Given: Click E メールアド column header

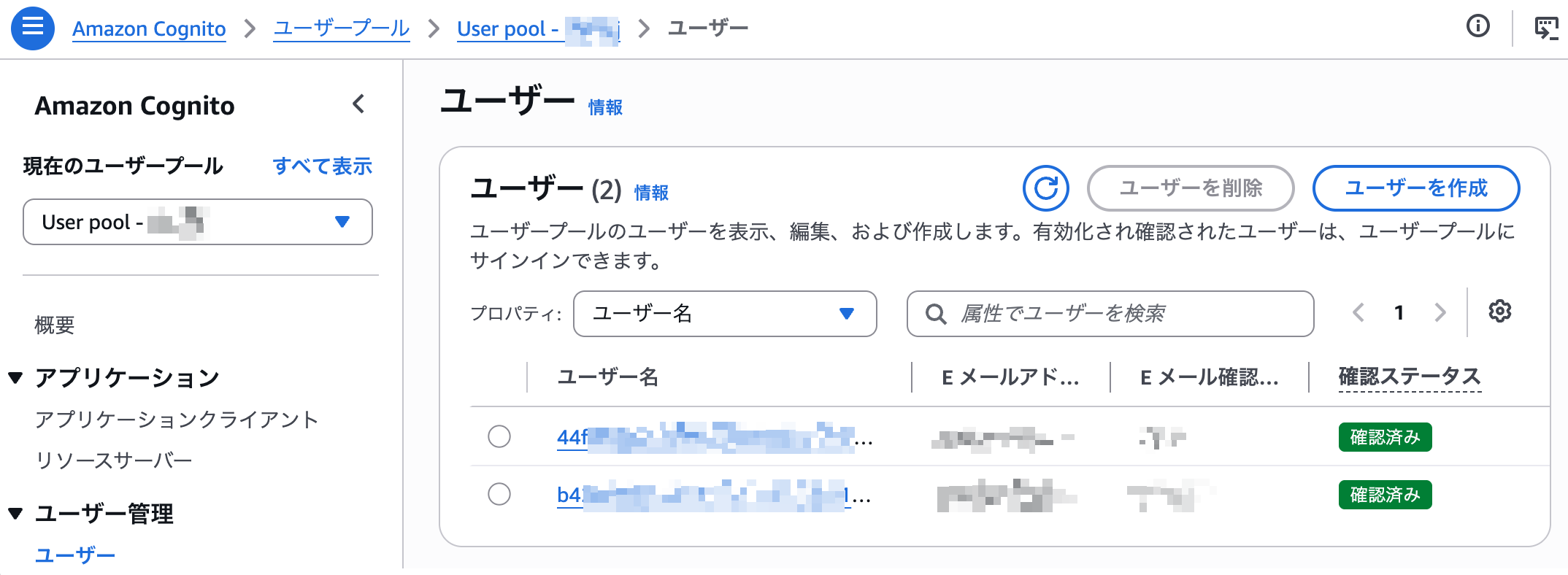Looking at the screenshot, I should coord(1010,377).
